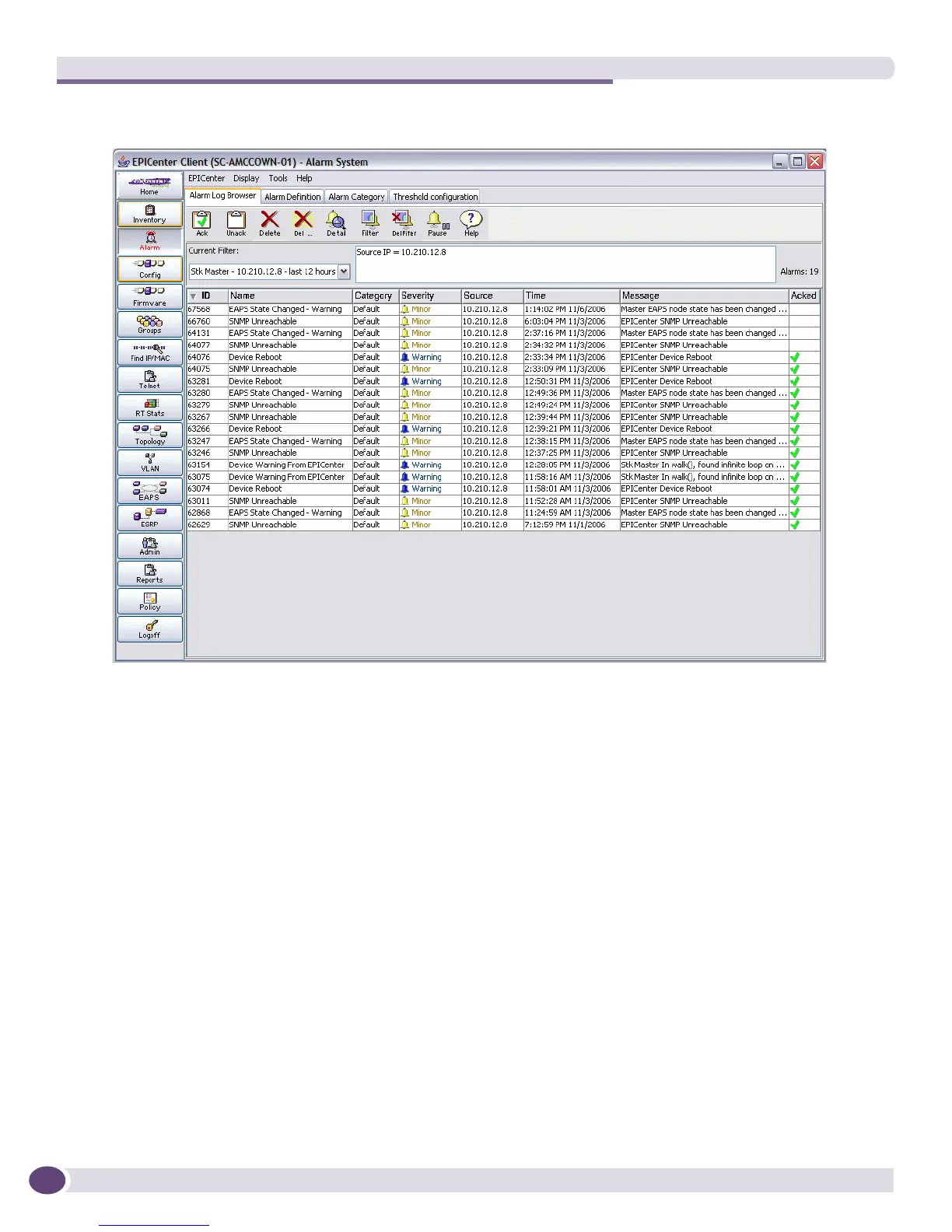952x1232 pixels.
Task: Click Acked checkmark for alarm 64076
Action: [795, 357]
